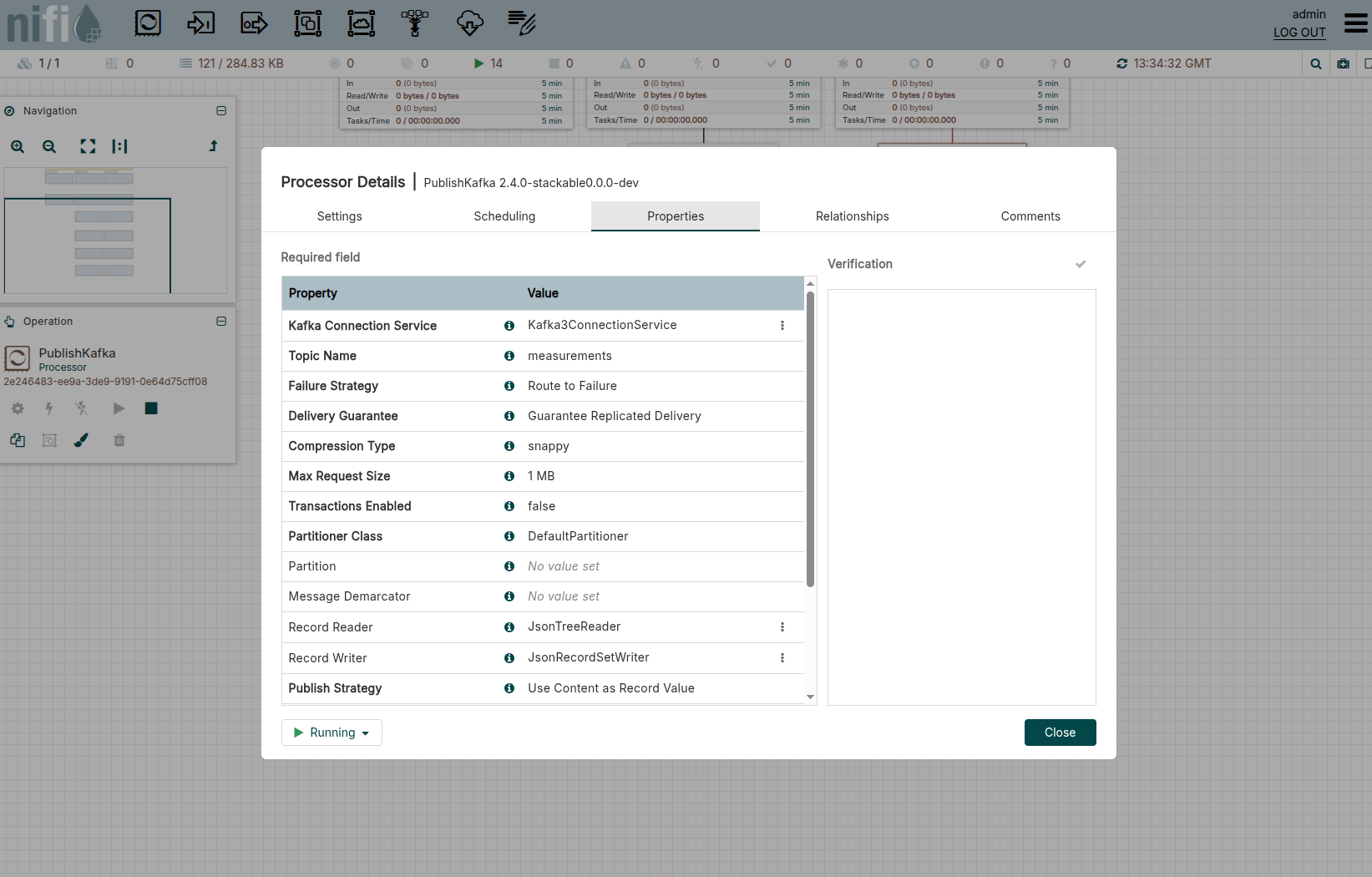1372x877 pixels.
Task: Zoom in using the Navigation panel icon
Action: [18, 147]
